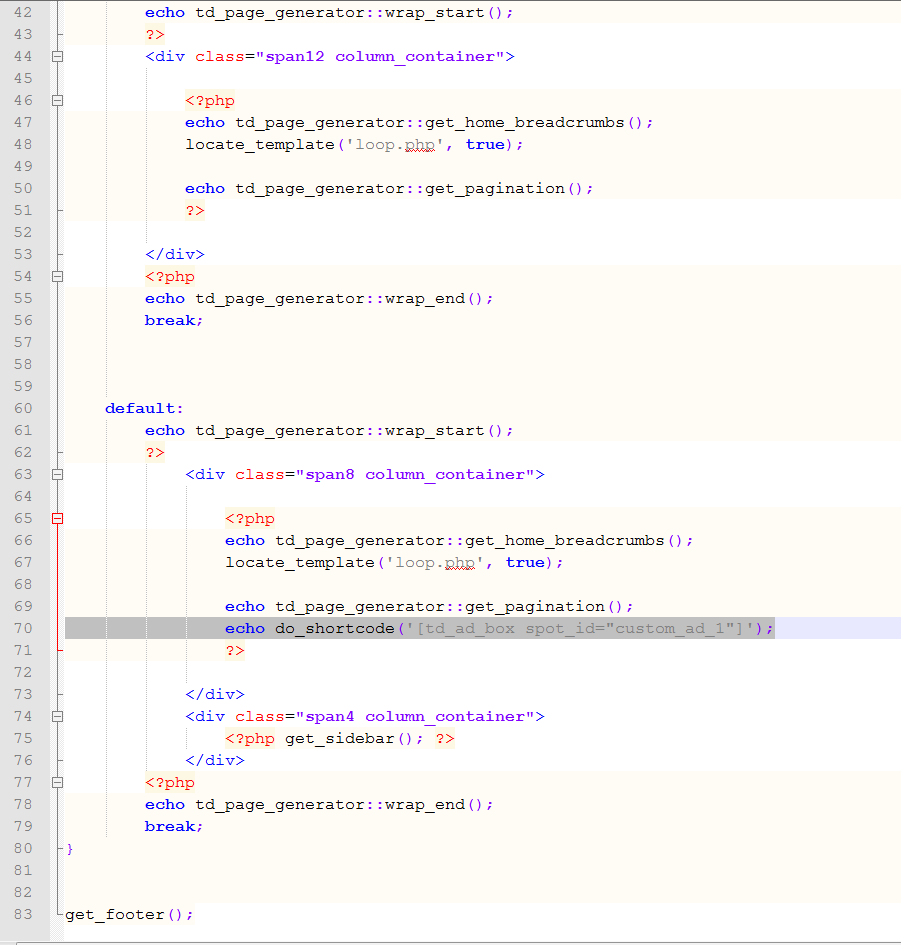
Task: Click 'get_pagination' on line 50
Action: point(495,189)
